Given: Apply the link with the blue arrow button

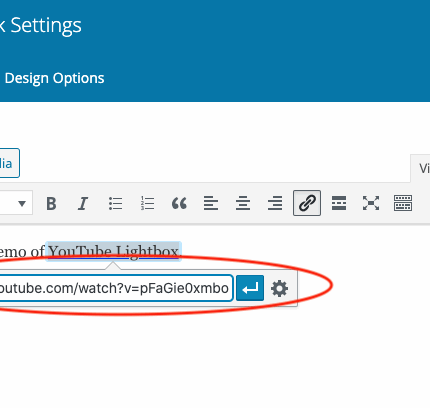Looking at the screenshot, I should (250, 288).
